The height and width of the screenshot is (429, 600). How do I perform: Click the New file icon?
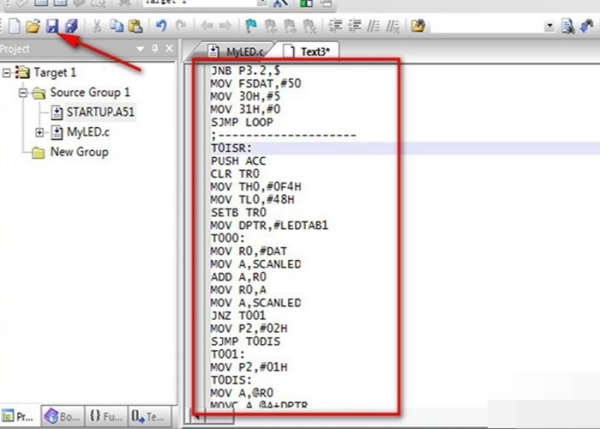[14, 24]
